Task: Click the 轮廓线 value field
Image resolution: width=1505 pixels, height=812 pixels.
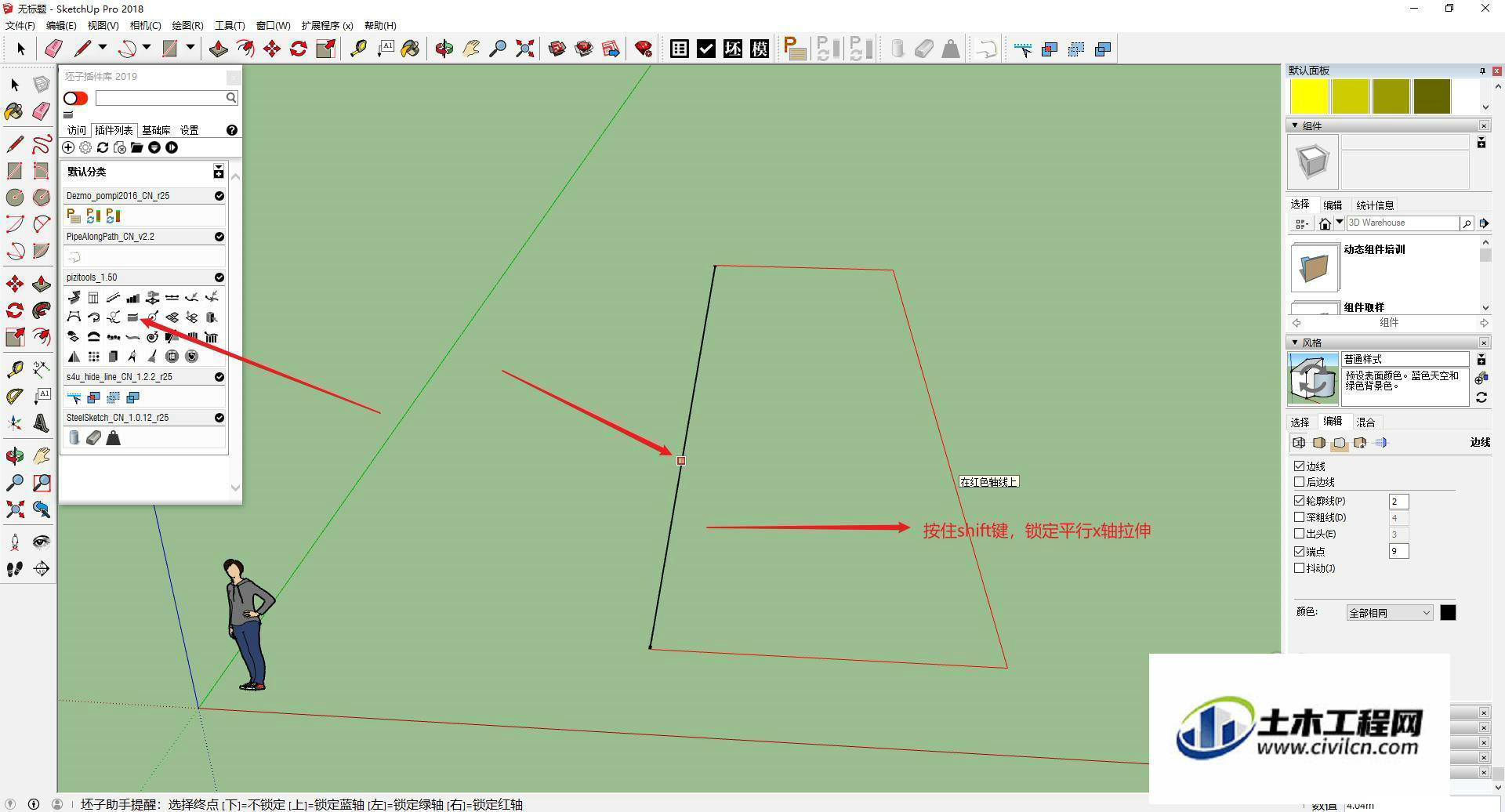Action: pyautogui.click(x=1398, y=502)
